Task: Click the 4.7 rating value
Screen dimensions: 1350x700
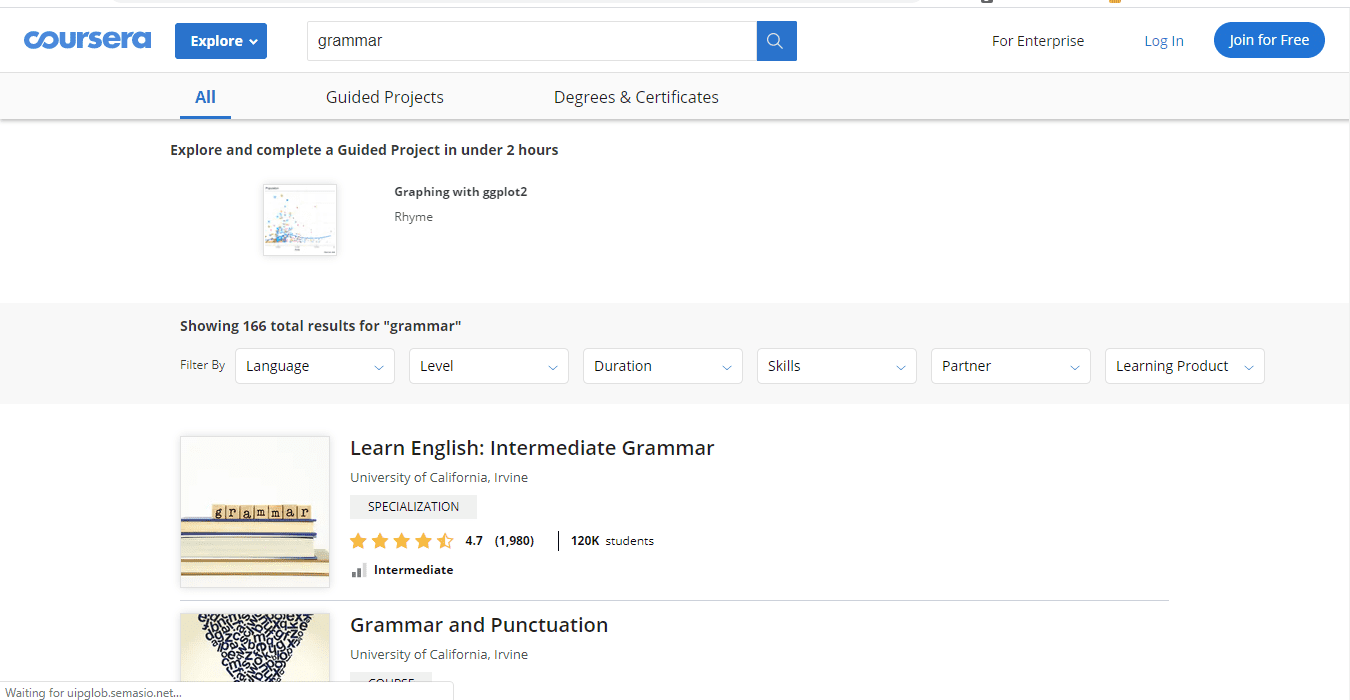Action: pyautogui.click(x=474, y=541)
